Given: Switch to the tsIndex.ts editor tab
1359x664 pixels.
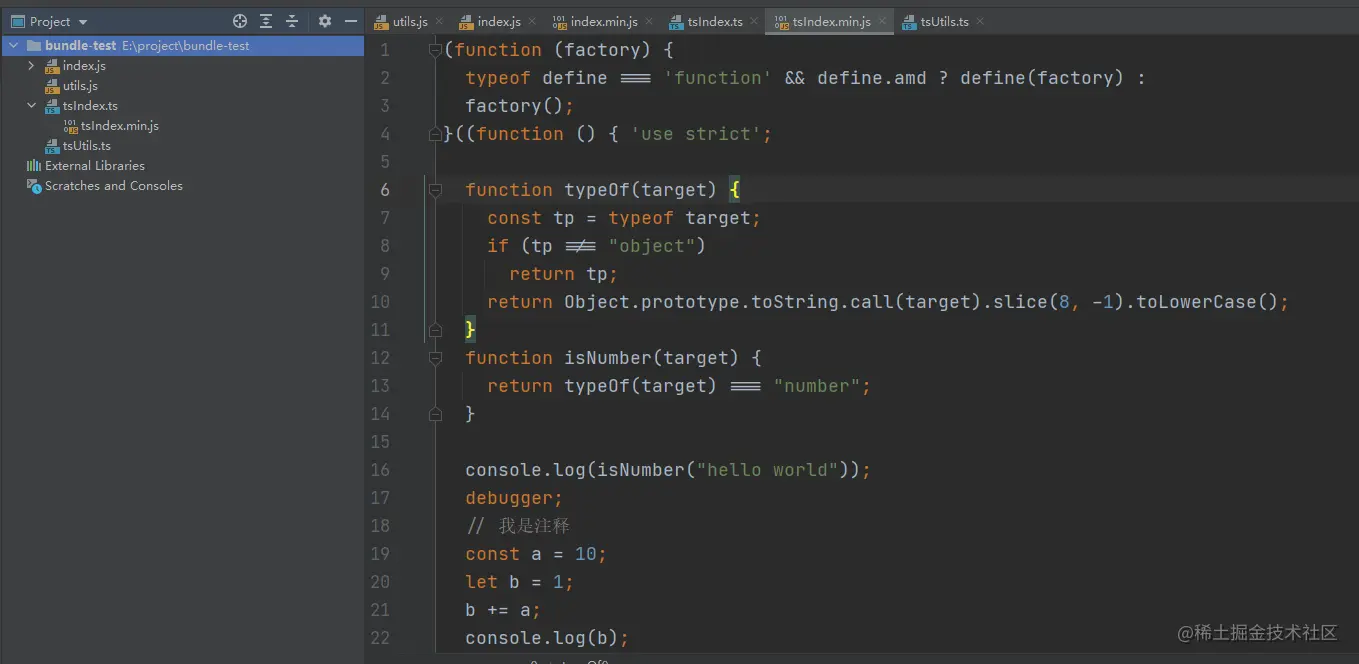Looking at the screenshot, I should pyautogui.click(x=715, y=22).
